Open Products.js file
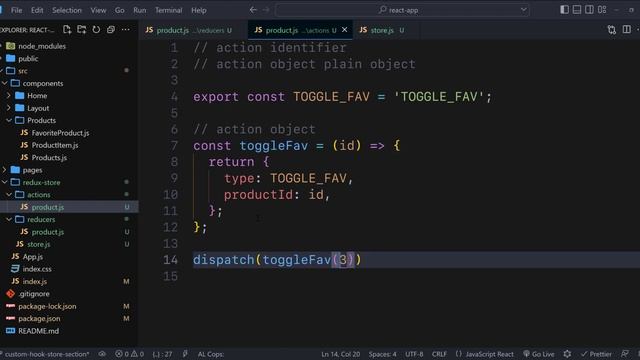This screenshot has height=360, width=640. click(x=49, y=158)
